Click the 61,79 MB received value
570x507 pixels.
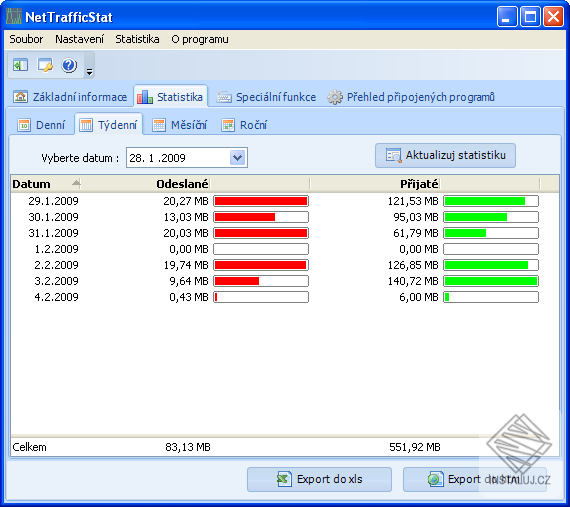point(416,233)
